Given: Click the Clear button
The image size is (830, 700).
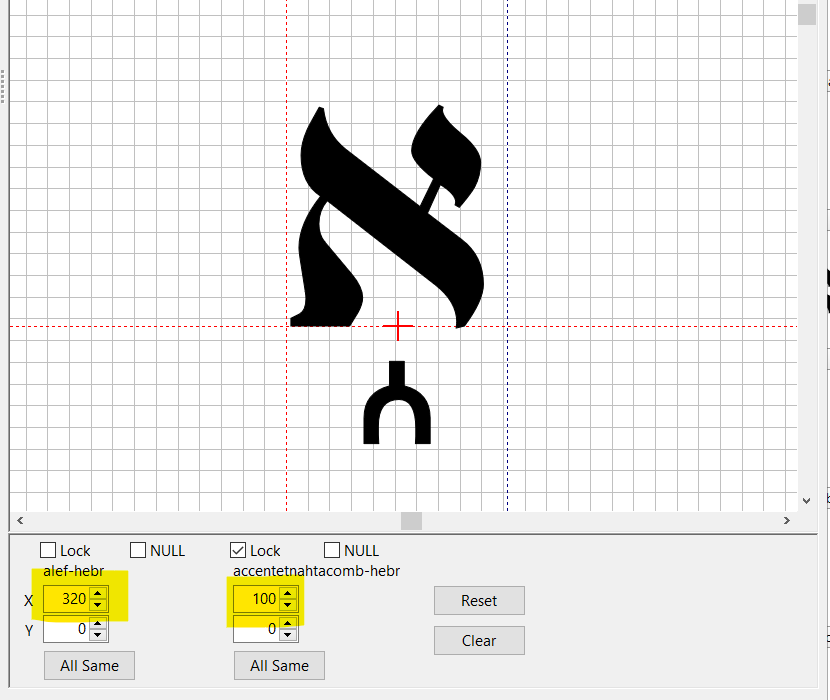Looking at the screenshot, I should [x=479, y=641].
